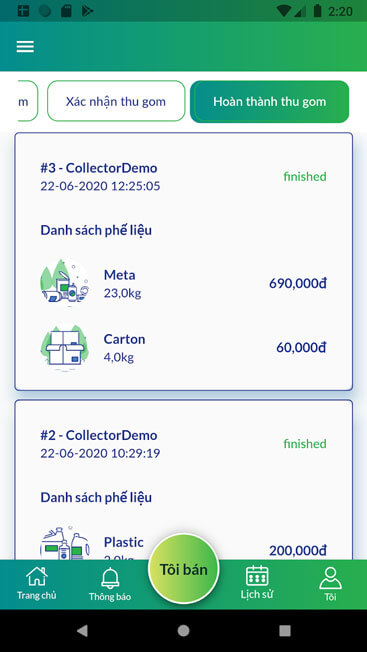Screen dimensions: 367x652
Task: Tap Carton 4,0kg item row
Action: click(183, 347)
